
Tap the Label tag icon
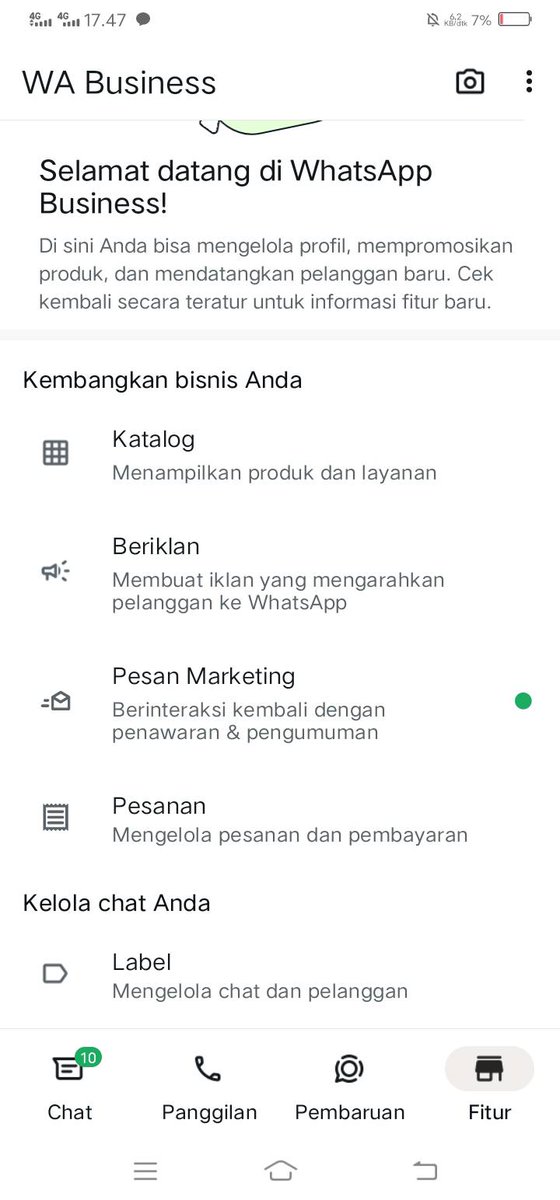[56, 974]
